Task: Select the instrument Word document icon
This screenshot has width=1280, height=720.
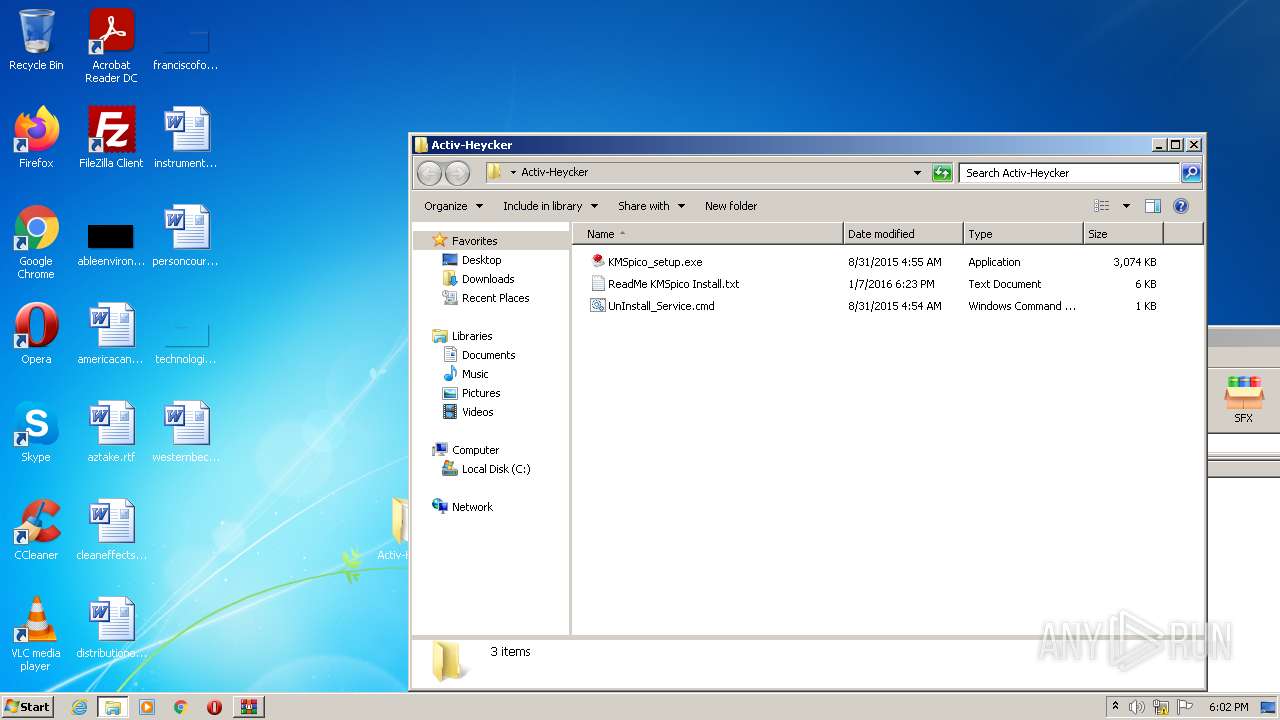Action: point(186,138)
